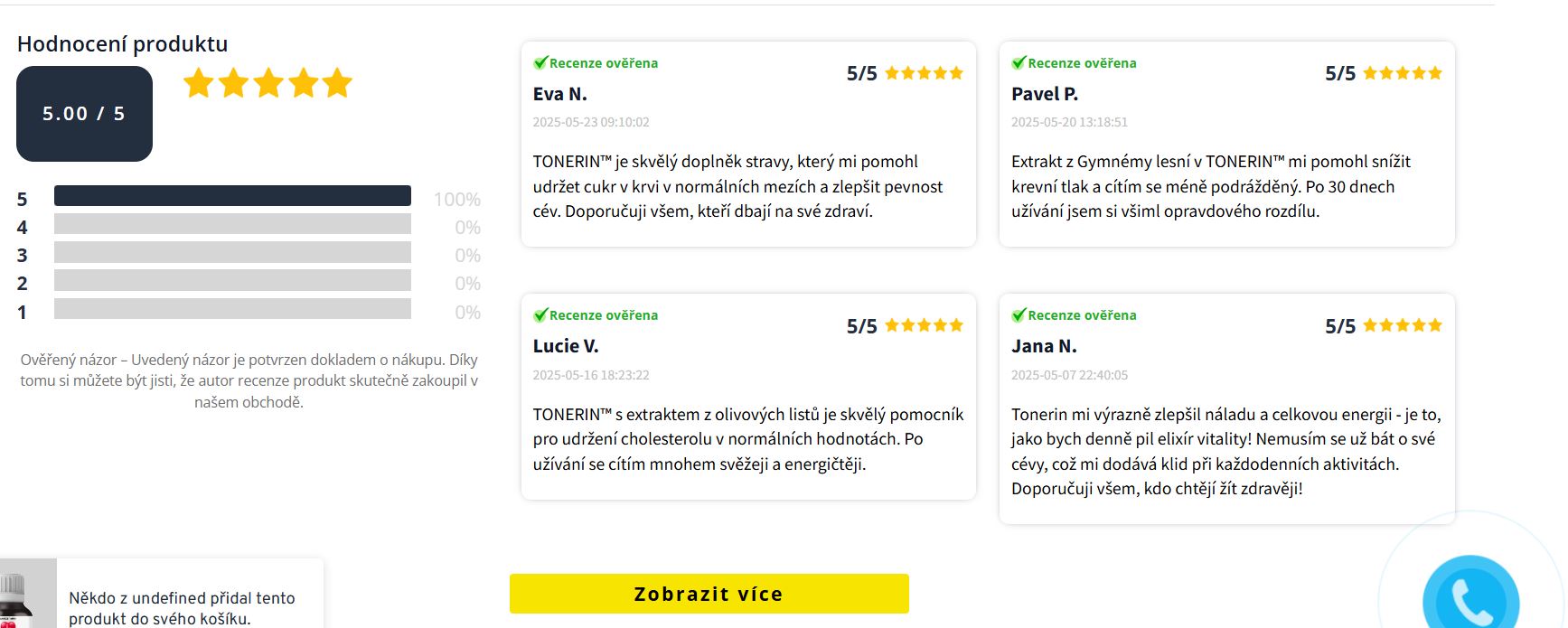
Task: Click the 5-star rating bar at 100%
Action: pos(232,196)
